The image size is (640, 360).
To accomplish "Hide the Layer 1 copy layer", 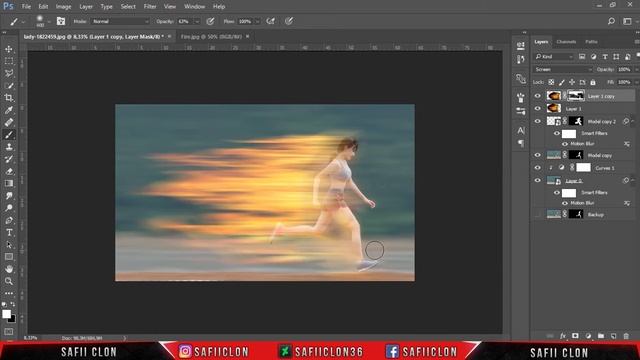I will (x=538, y=96).
